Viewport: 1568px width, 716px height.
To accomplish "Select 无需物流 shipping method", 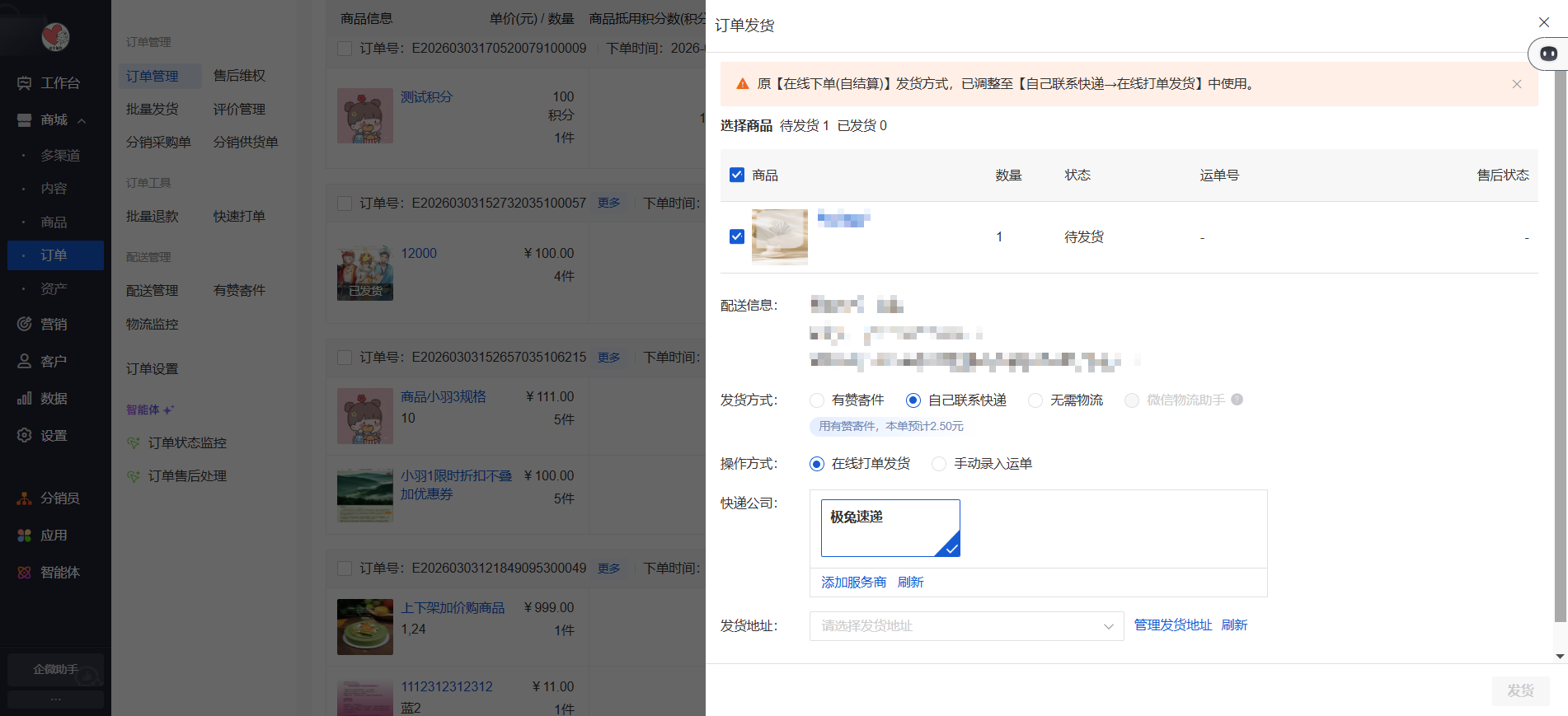I will click(1035, 400).
